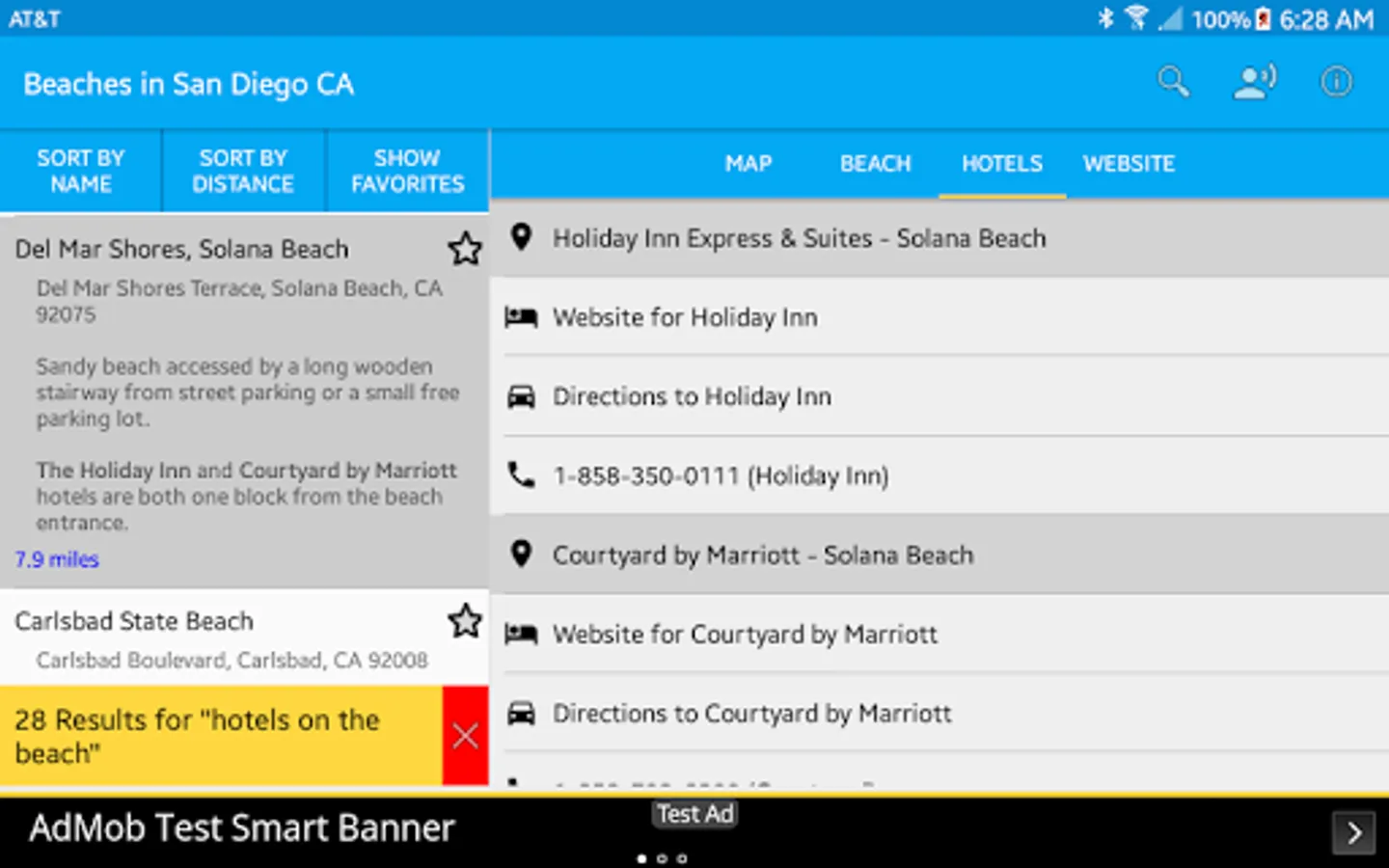Click Beaches in San Diego CA title
The image size is (1389, 868).
(189, 84)
